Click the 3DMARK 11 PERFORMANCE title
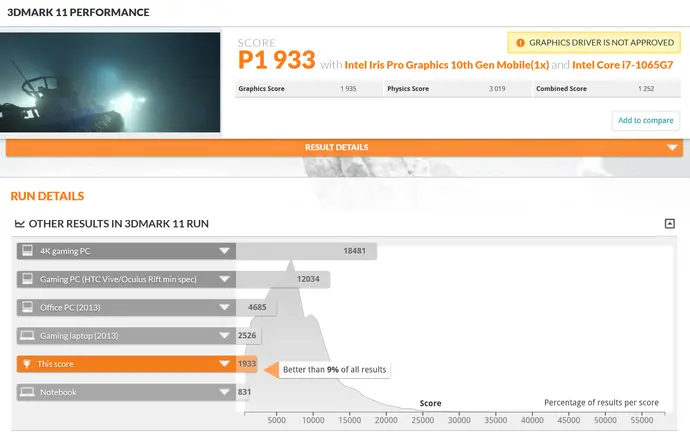This screenshot has width=690, height=436. point(78,12)
